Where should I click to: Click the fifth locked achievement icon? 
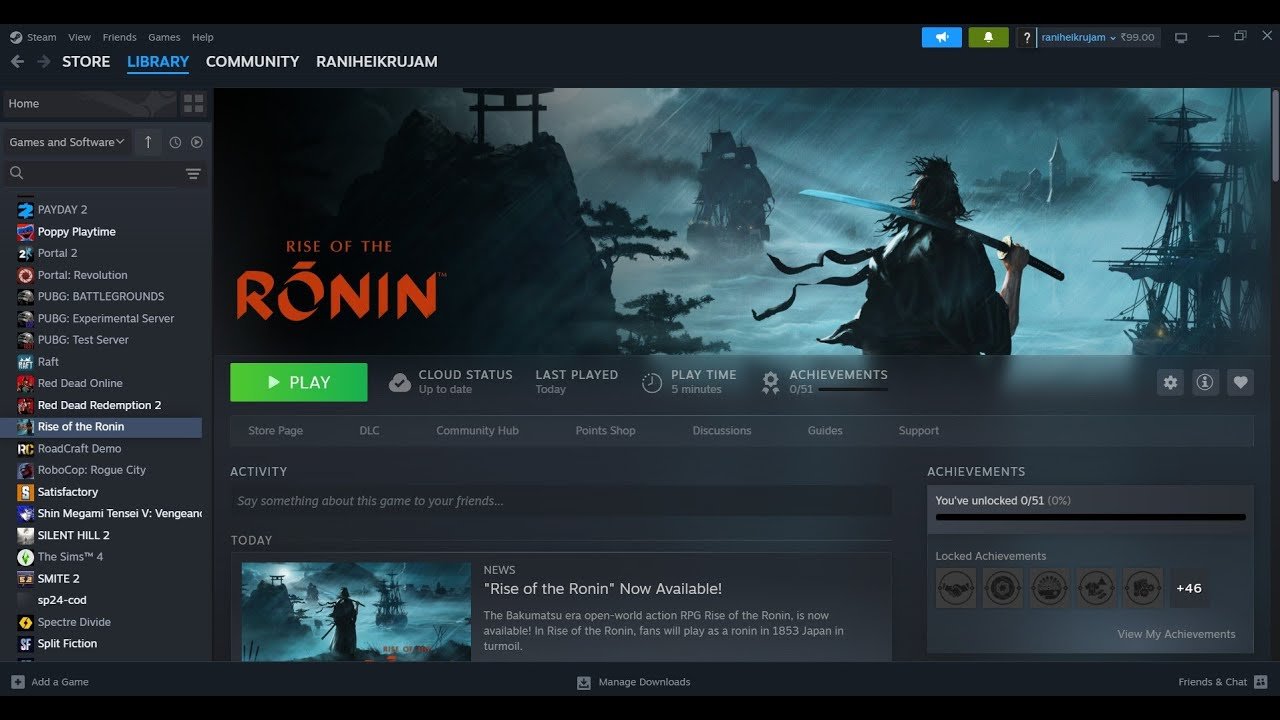[x=1143, y=588]
